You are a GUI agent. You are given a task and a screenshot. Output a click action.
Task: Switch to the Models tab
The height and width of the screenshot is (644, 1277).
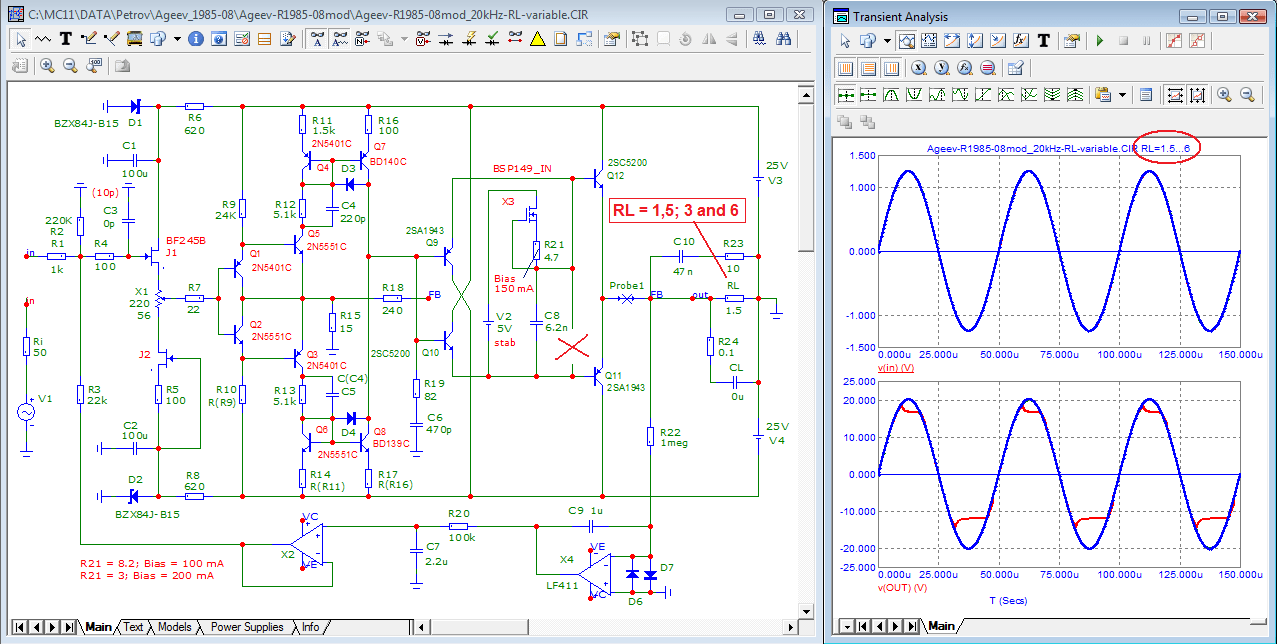pos(174,627)
